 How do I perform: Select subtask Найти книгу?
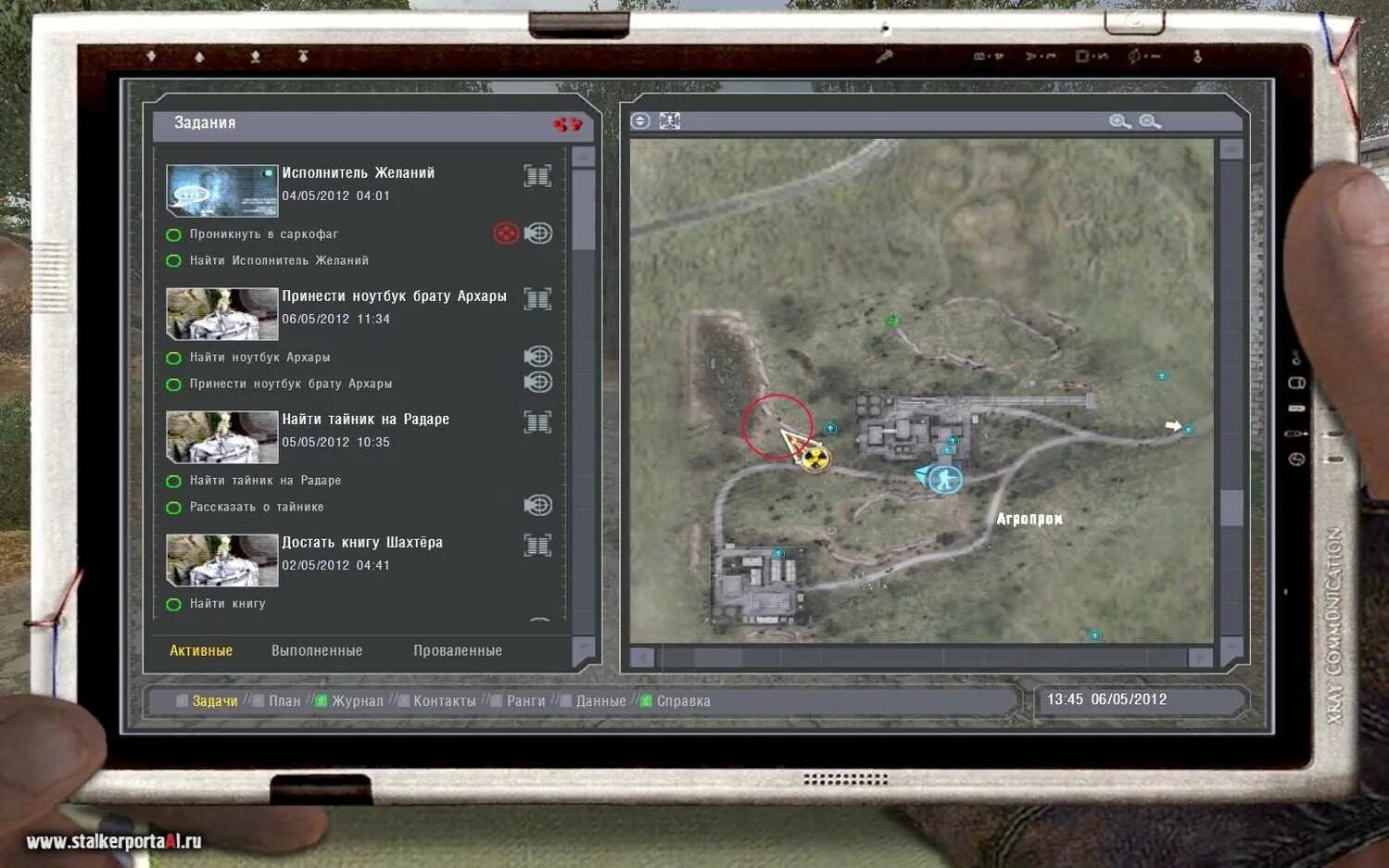(227, 604)
